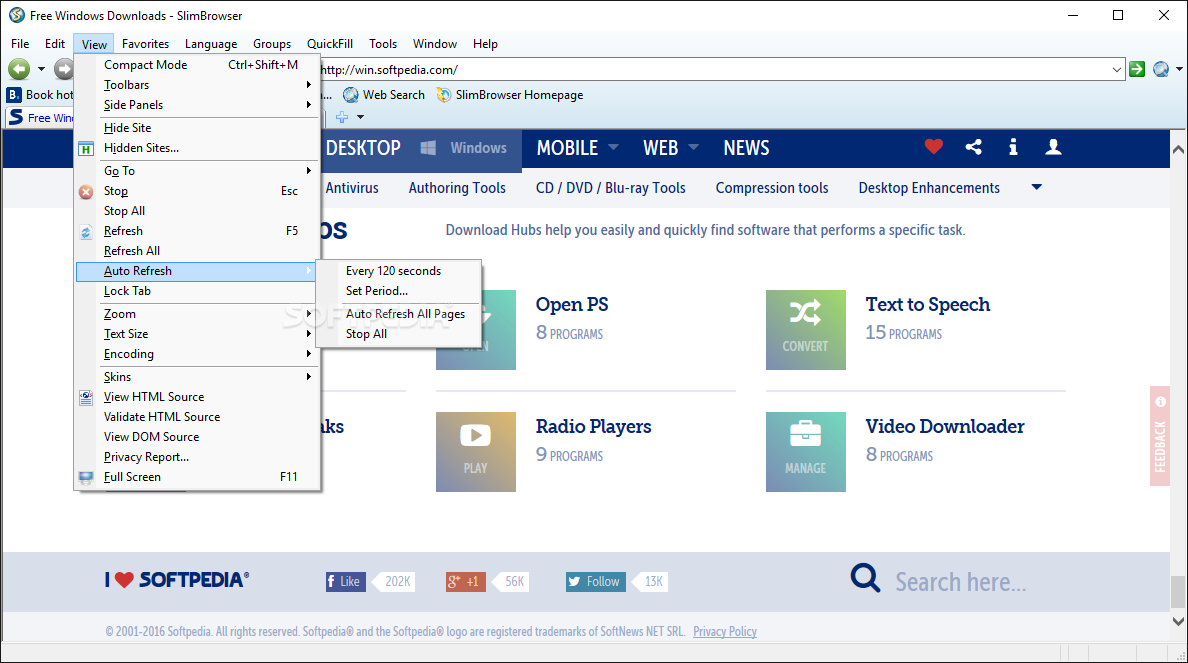1188x663 pixels.
Task: Select Auto Refresh All Pages
Action: 399,314
